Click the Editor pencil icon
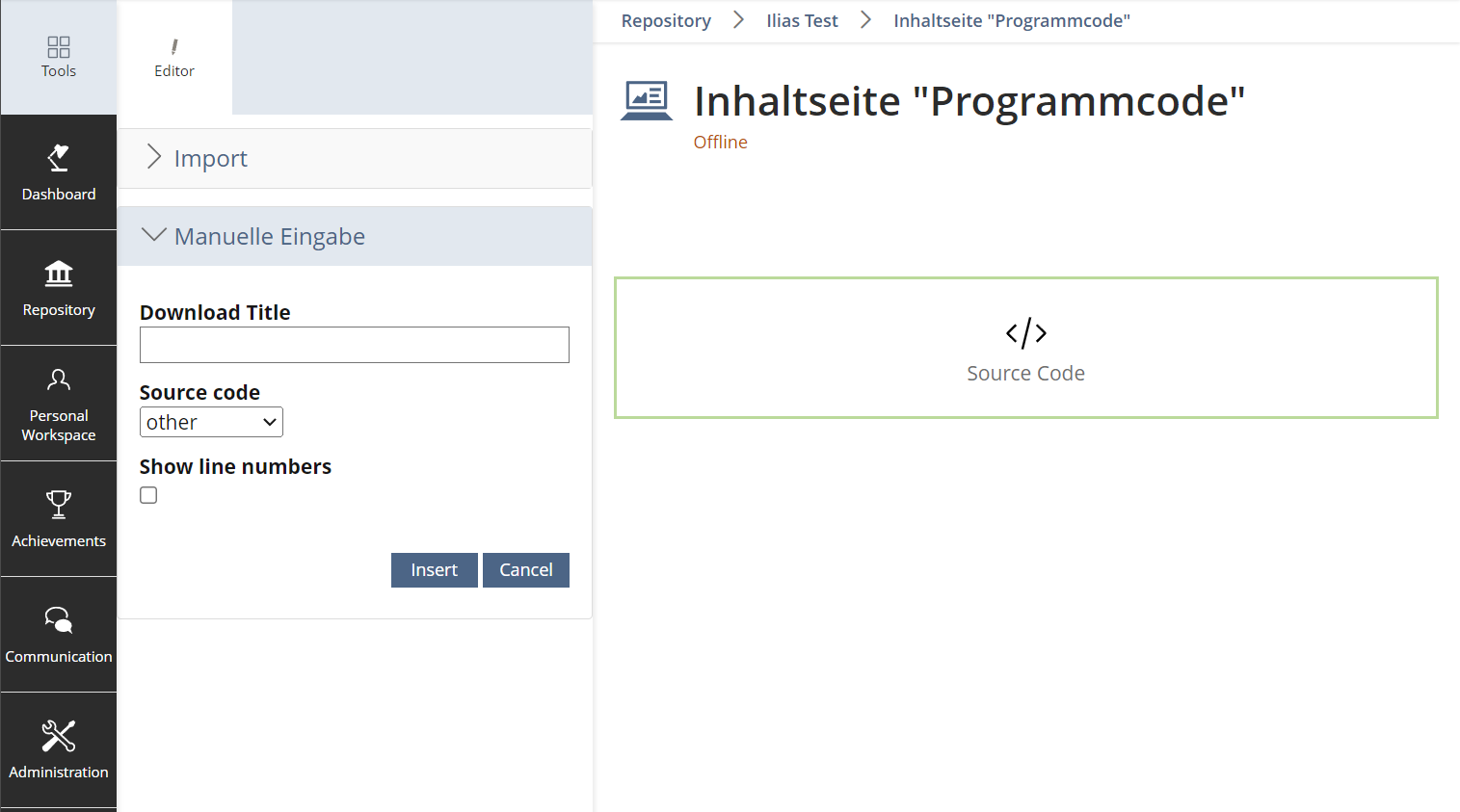1460x812 pixels. [x=174, y=47]
